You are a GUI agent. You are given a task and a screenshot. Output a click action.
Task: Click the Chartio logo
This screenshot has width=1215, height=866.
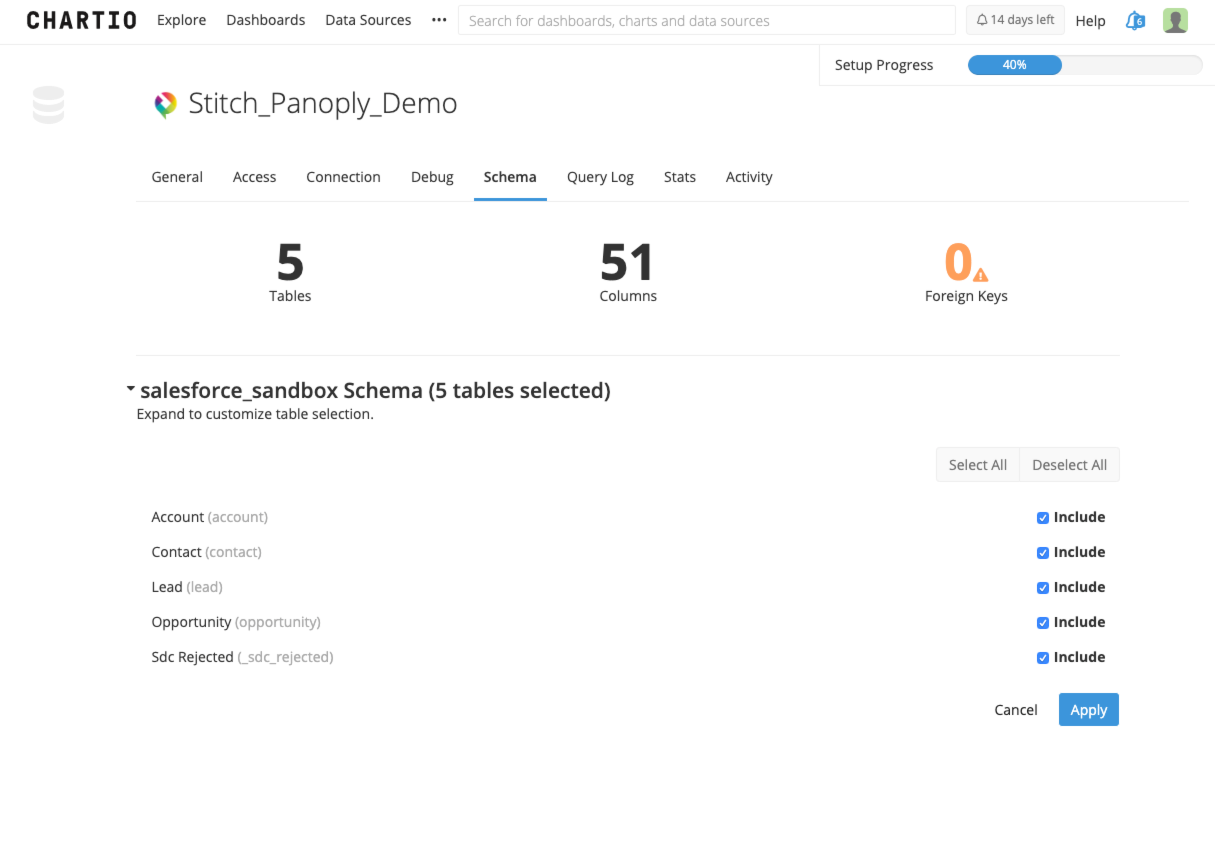point(81,20)
